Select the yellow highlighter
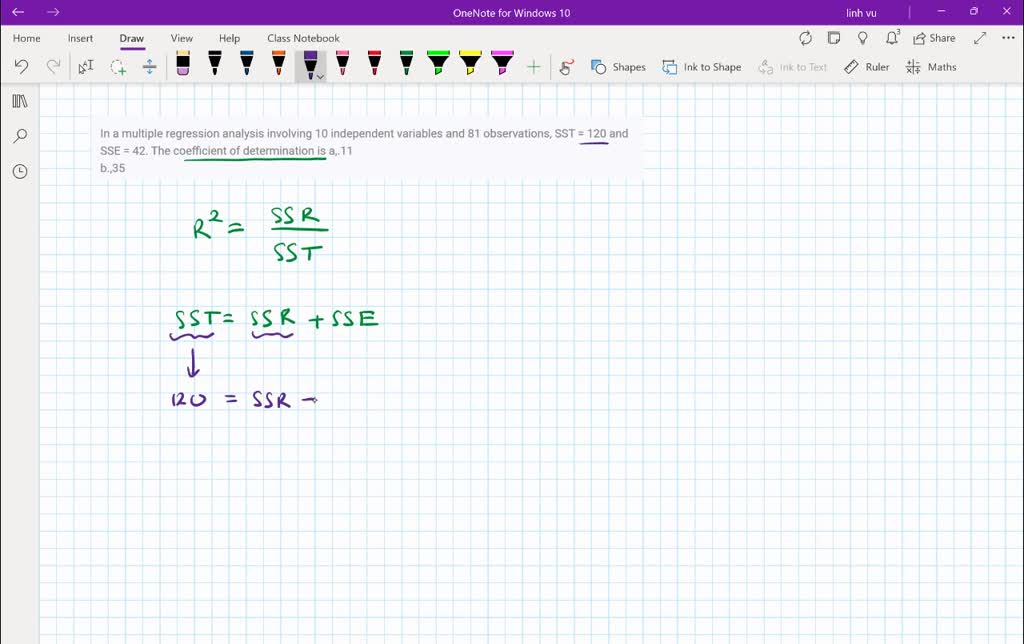The width and height of the screenshot is (1024, 644). tap(469, 64)
